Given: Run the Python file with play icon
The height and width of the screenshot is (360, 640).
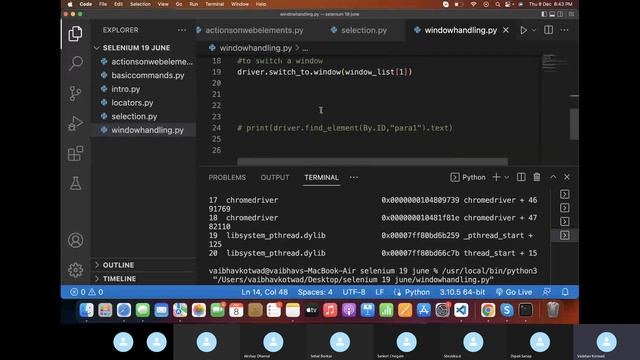Looking at the screenshot, I should point(523,30).
